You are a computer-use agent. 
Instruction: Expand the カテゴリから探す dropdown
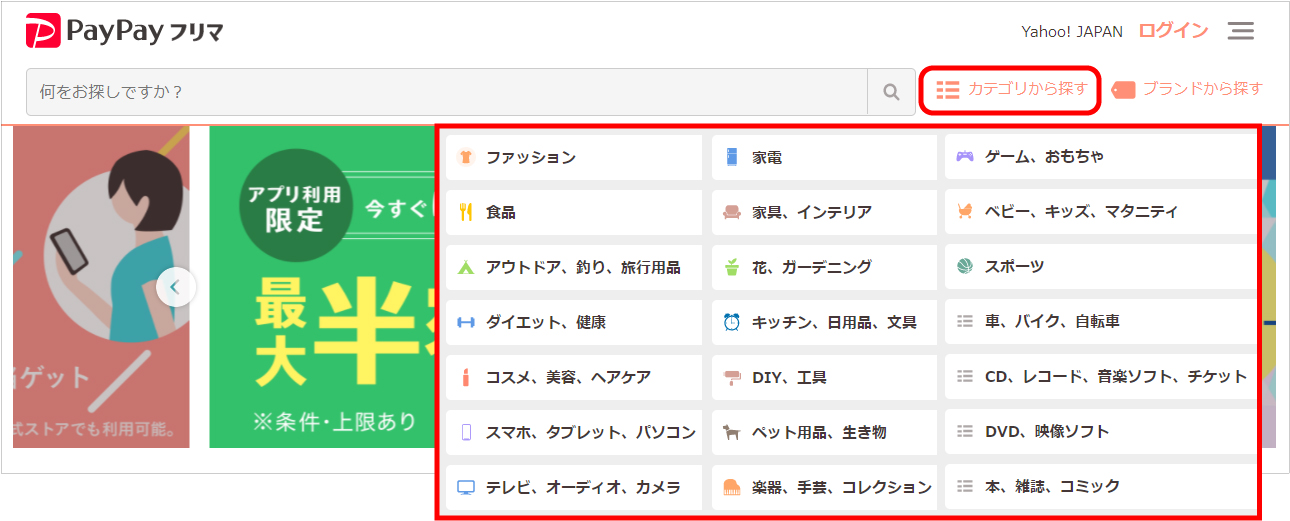point(1011,90)
